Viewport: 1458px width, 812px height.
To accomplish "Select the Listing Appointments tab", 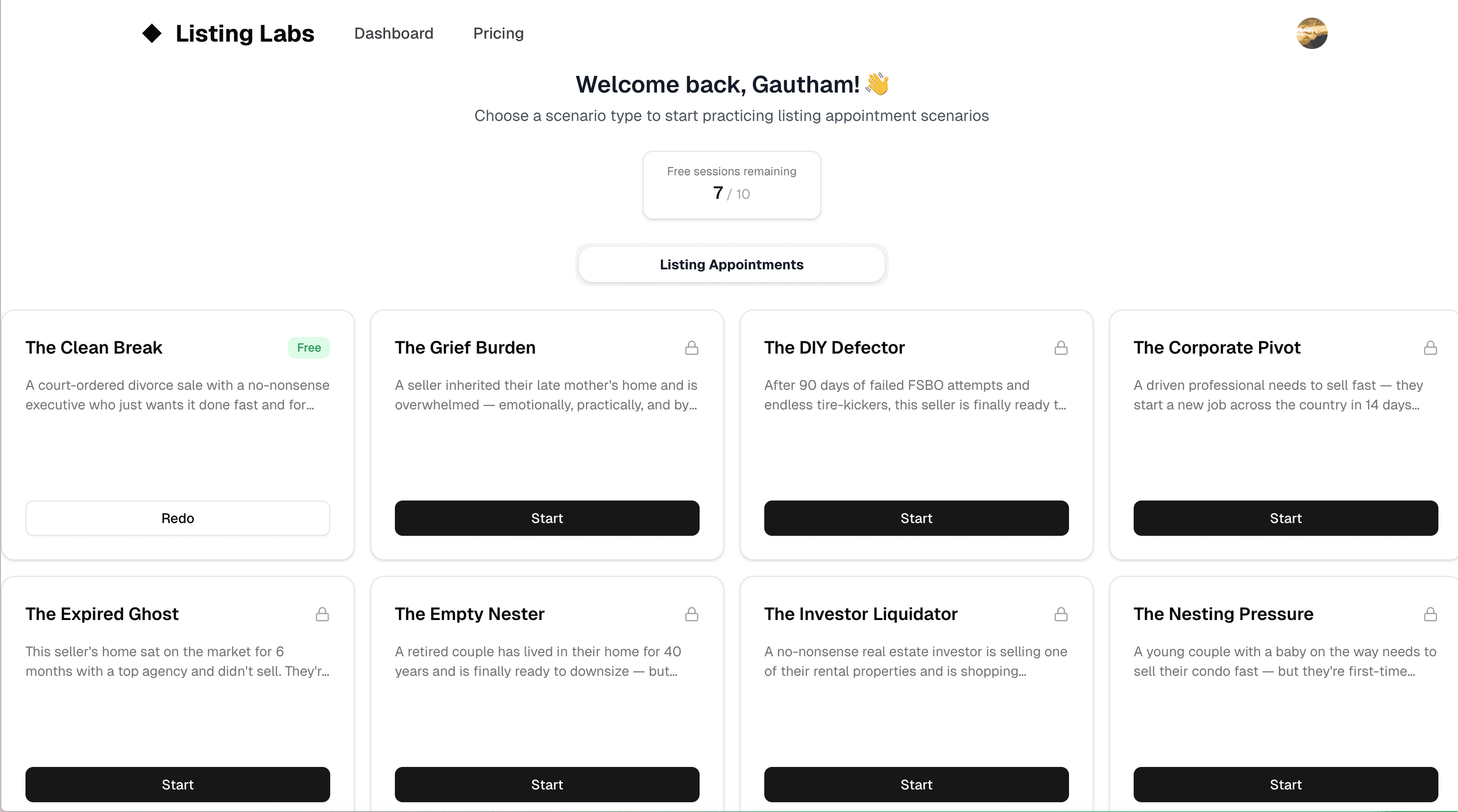I will (x=731, y=264).
